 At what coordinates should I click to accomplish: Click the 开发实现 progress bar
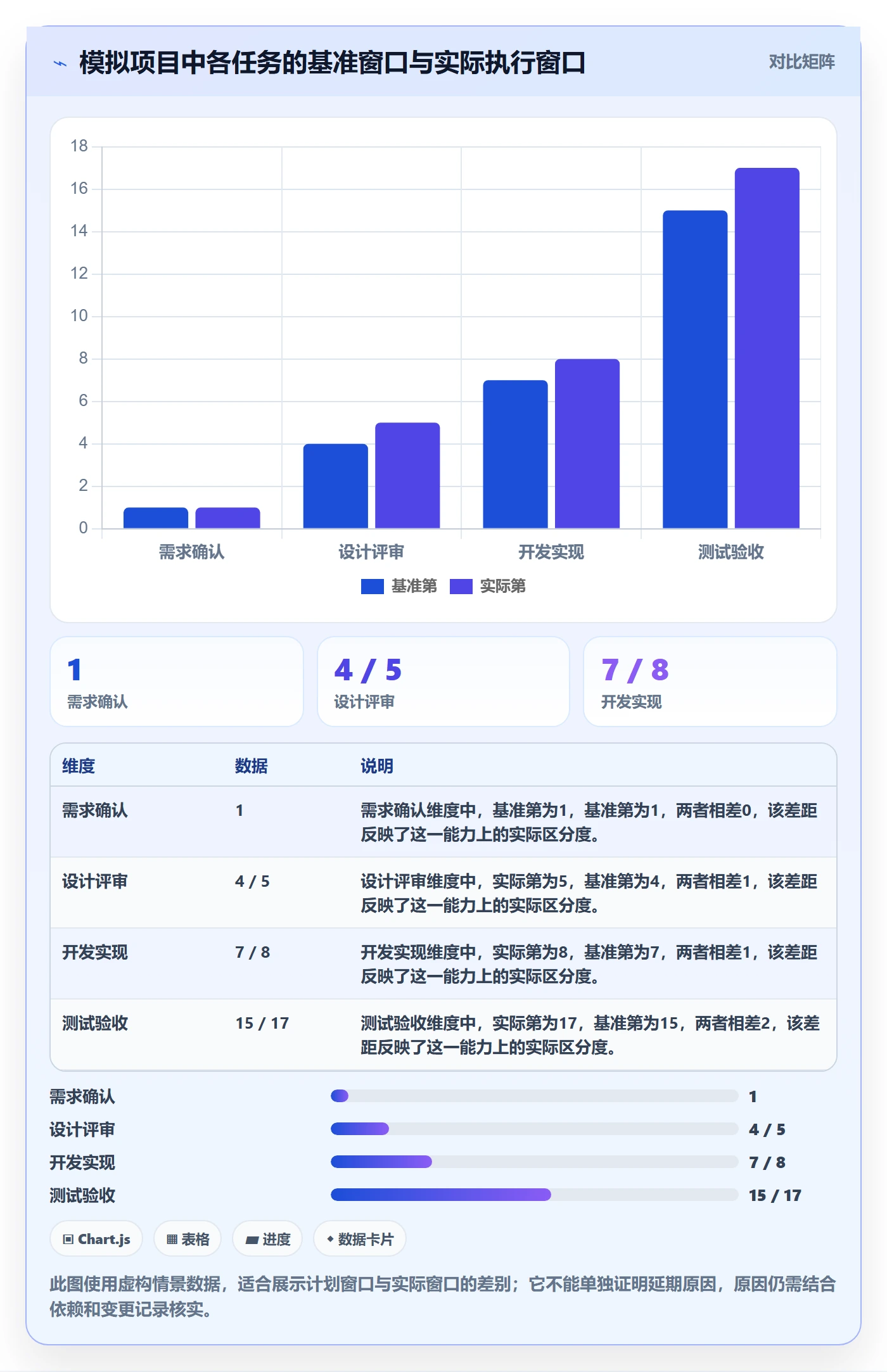pyautogui.click(x=534, y=1162)
